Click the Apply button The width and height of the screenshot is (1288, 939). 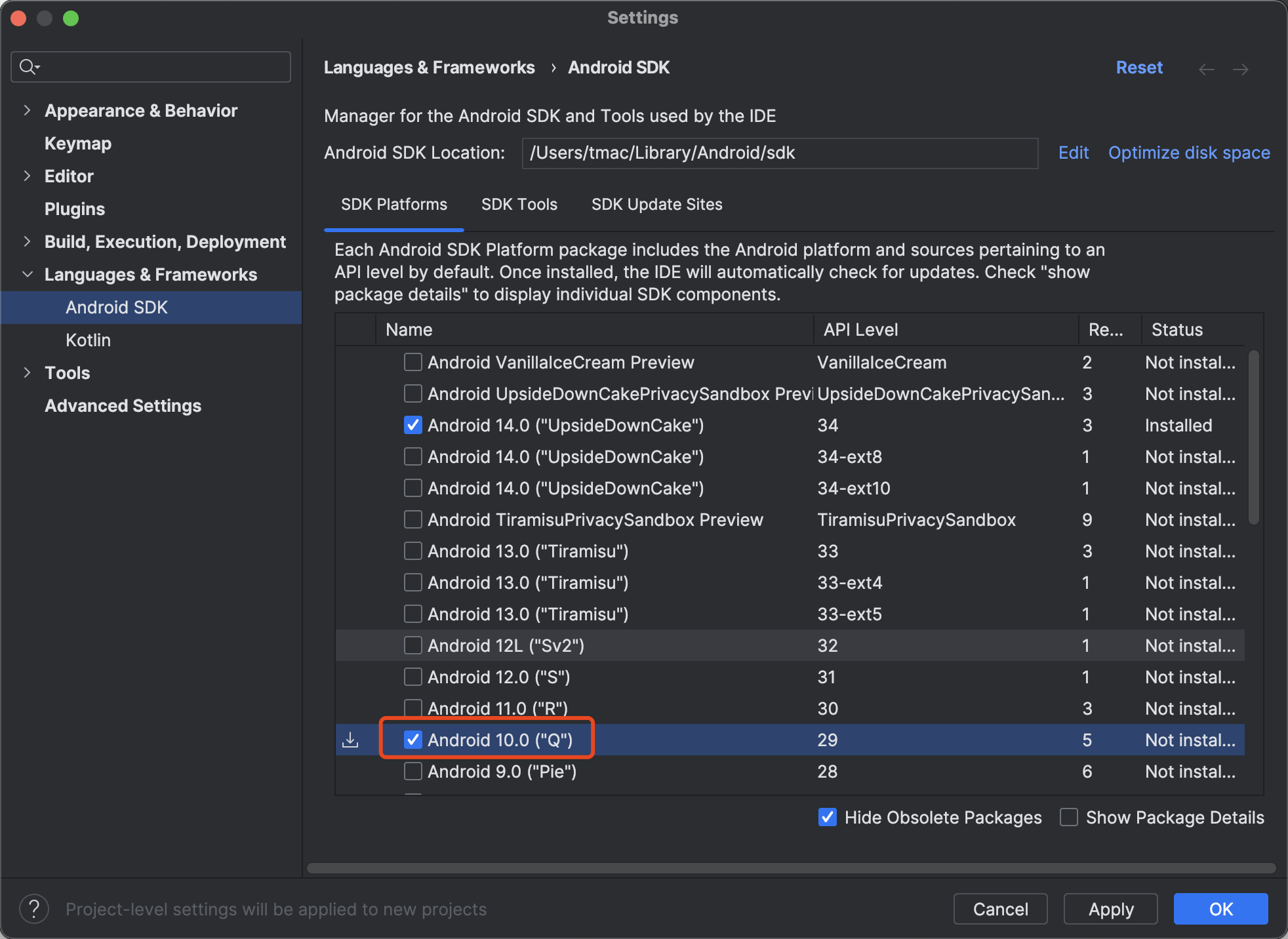pyautogui.click(x=1110, y=909)
